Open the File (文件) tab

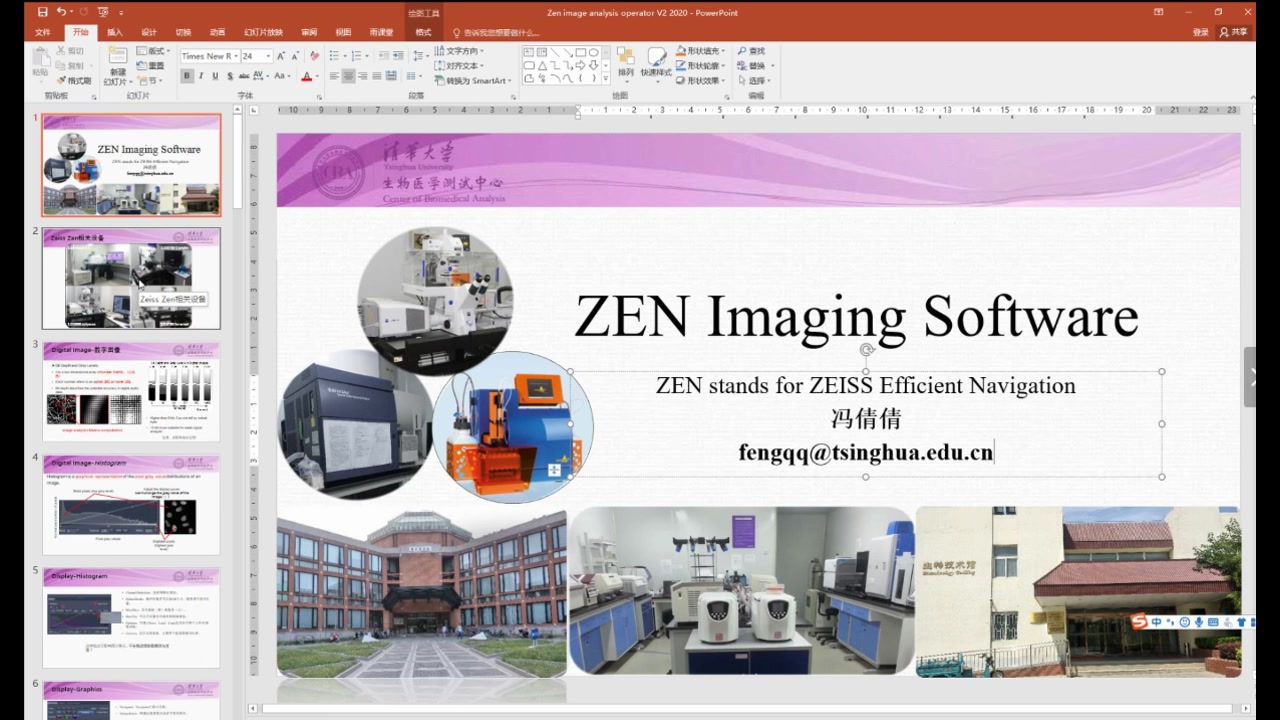[42, 32]
